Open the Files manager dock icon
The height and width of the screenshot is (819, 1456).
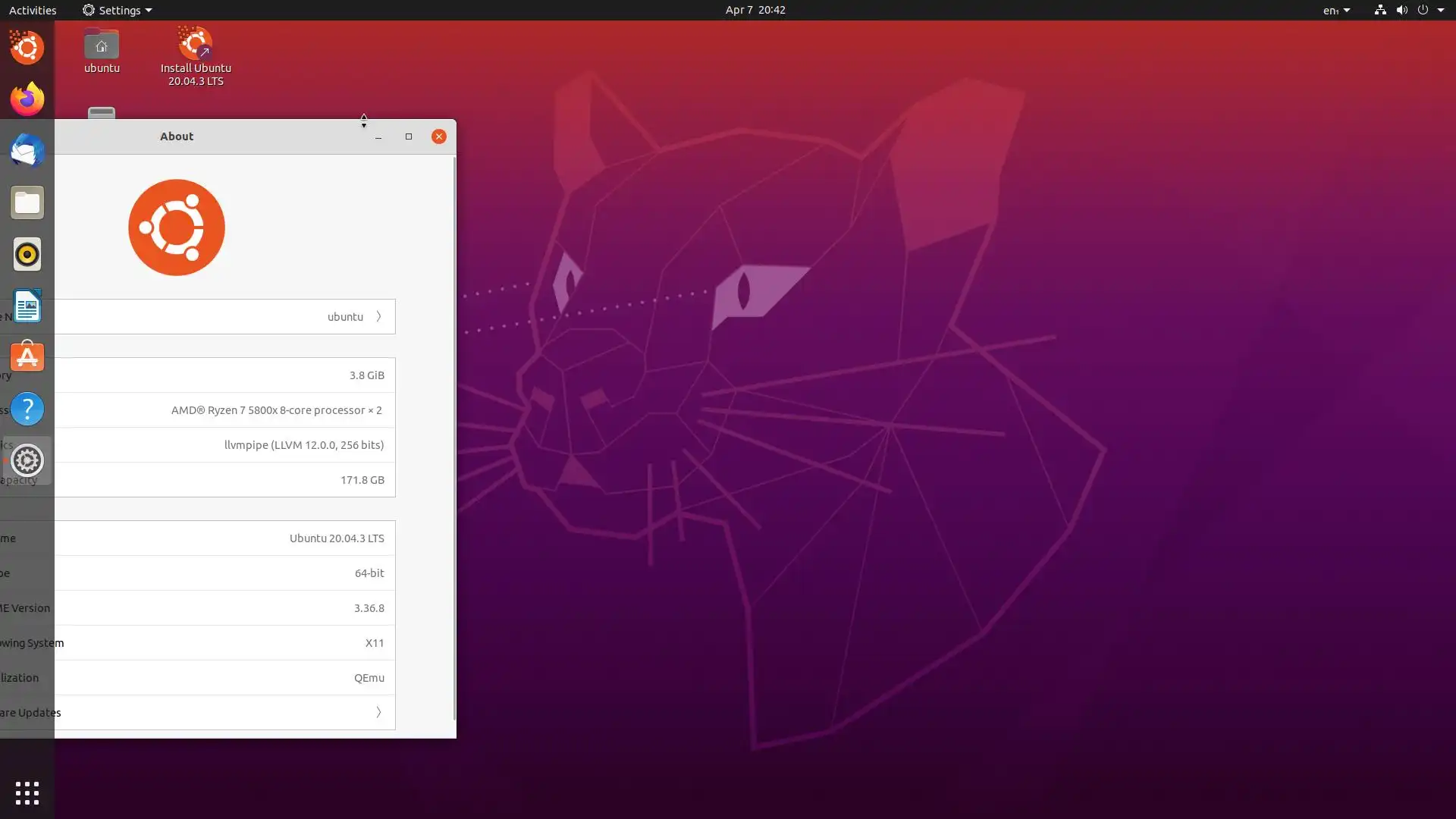point(27,202)
